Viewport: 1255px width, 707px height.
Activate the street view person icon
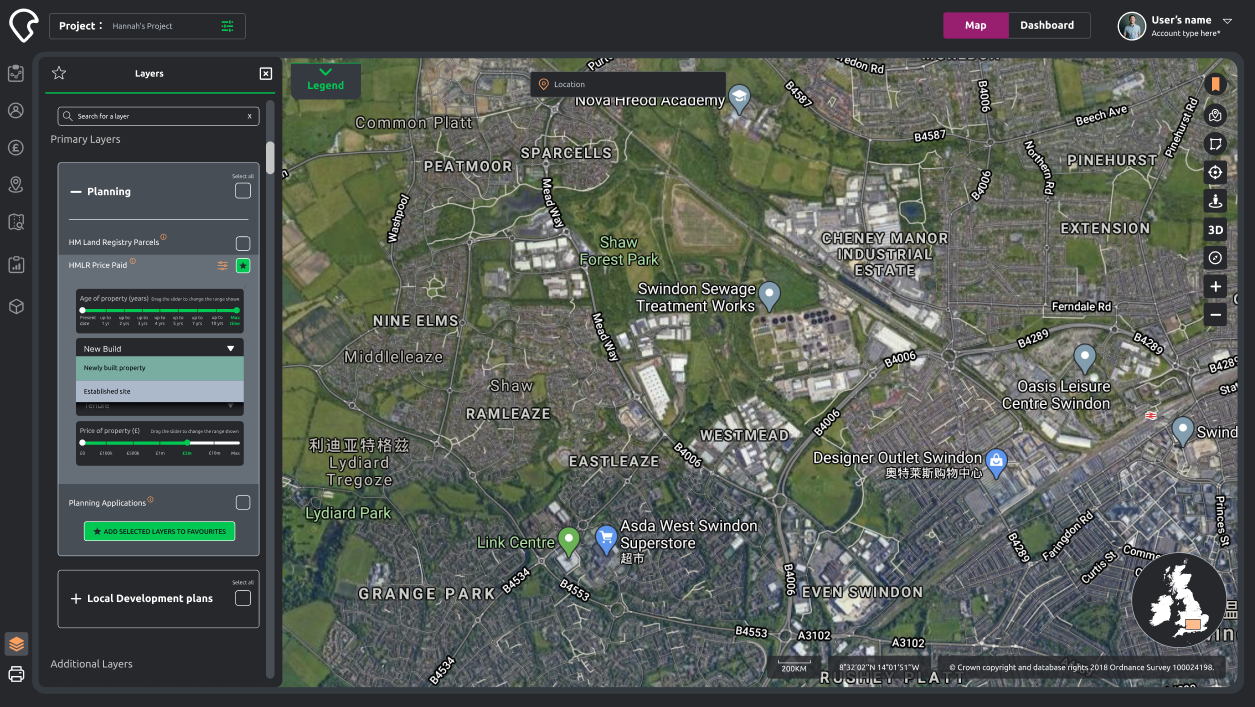pos(1215,201)
